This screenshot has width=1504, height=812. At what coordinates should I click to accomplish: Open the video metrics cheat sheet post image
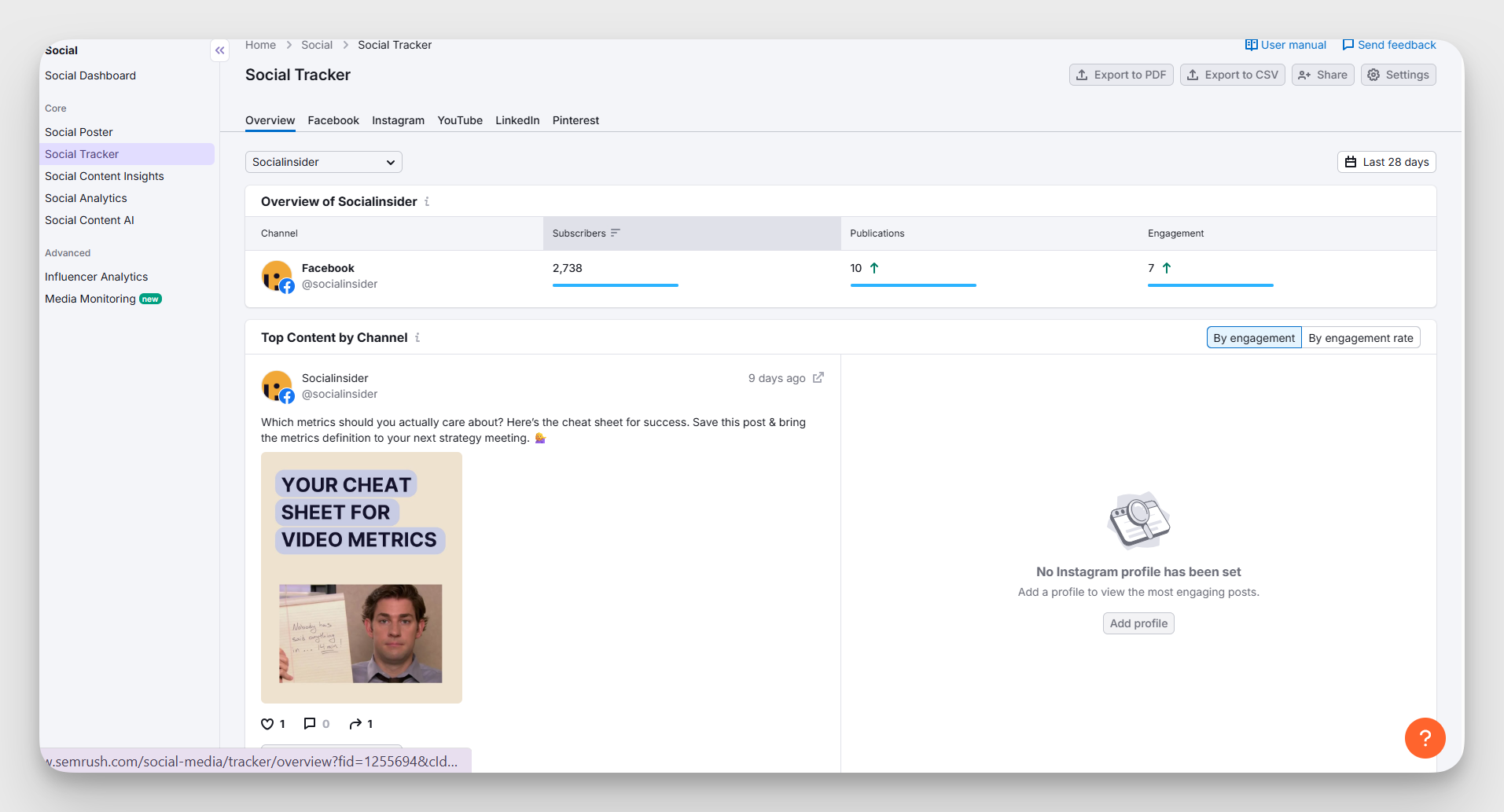362,578
